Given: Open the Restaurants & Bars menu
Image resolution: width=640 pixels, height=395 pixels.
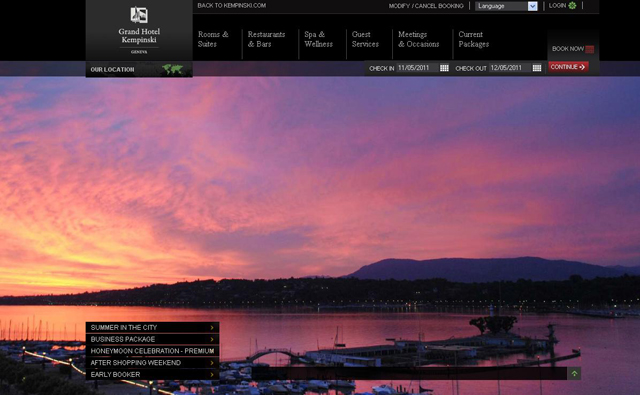Looking at the screenshot, I should pos(266,39).
